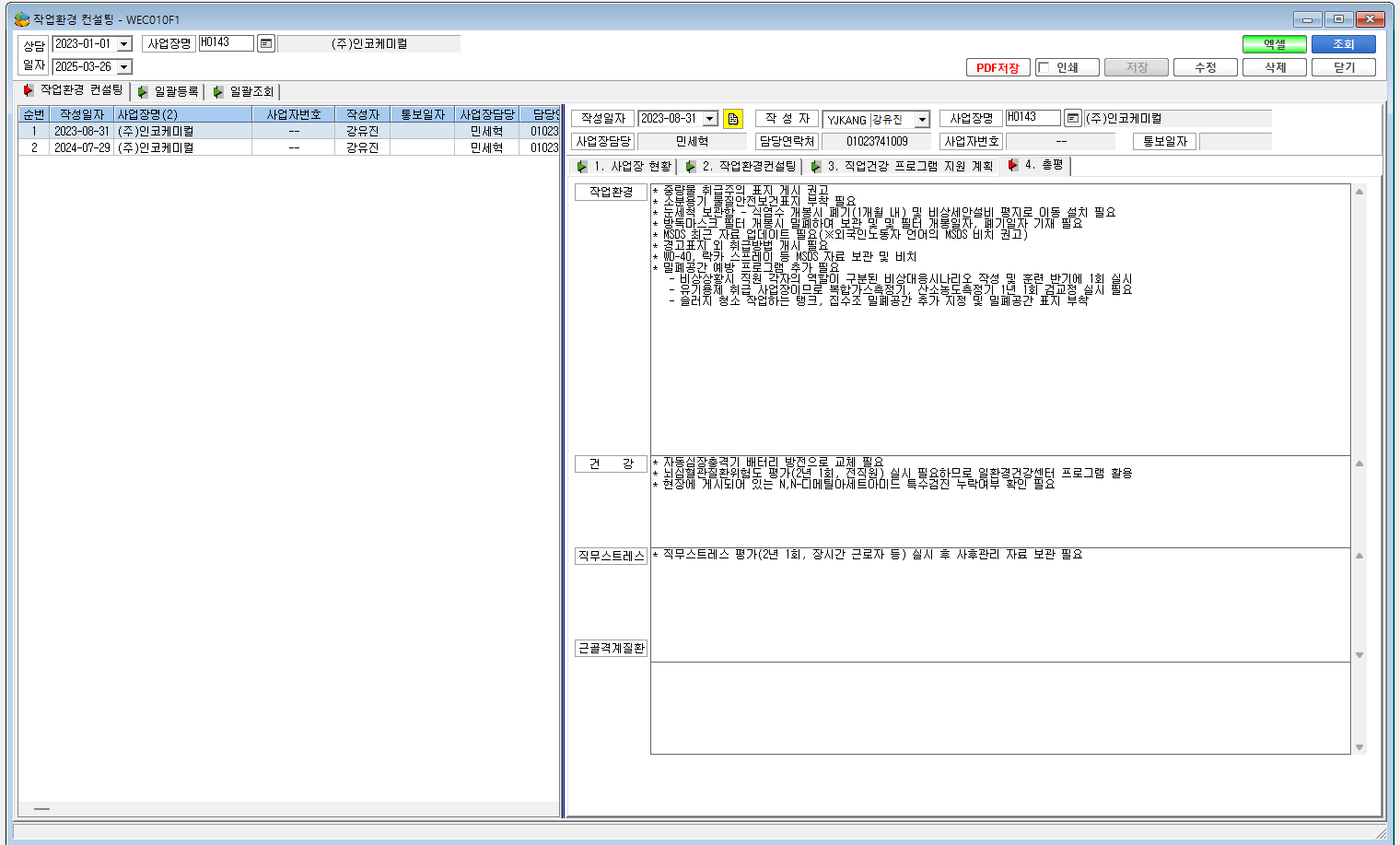The image size is (1400, 845).
Task: Open workplace search icon in right detail panel
Action: click(x=1073, y=118)
